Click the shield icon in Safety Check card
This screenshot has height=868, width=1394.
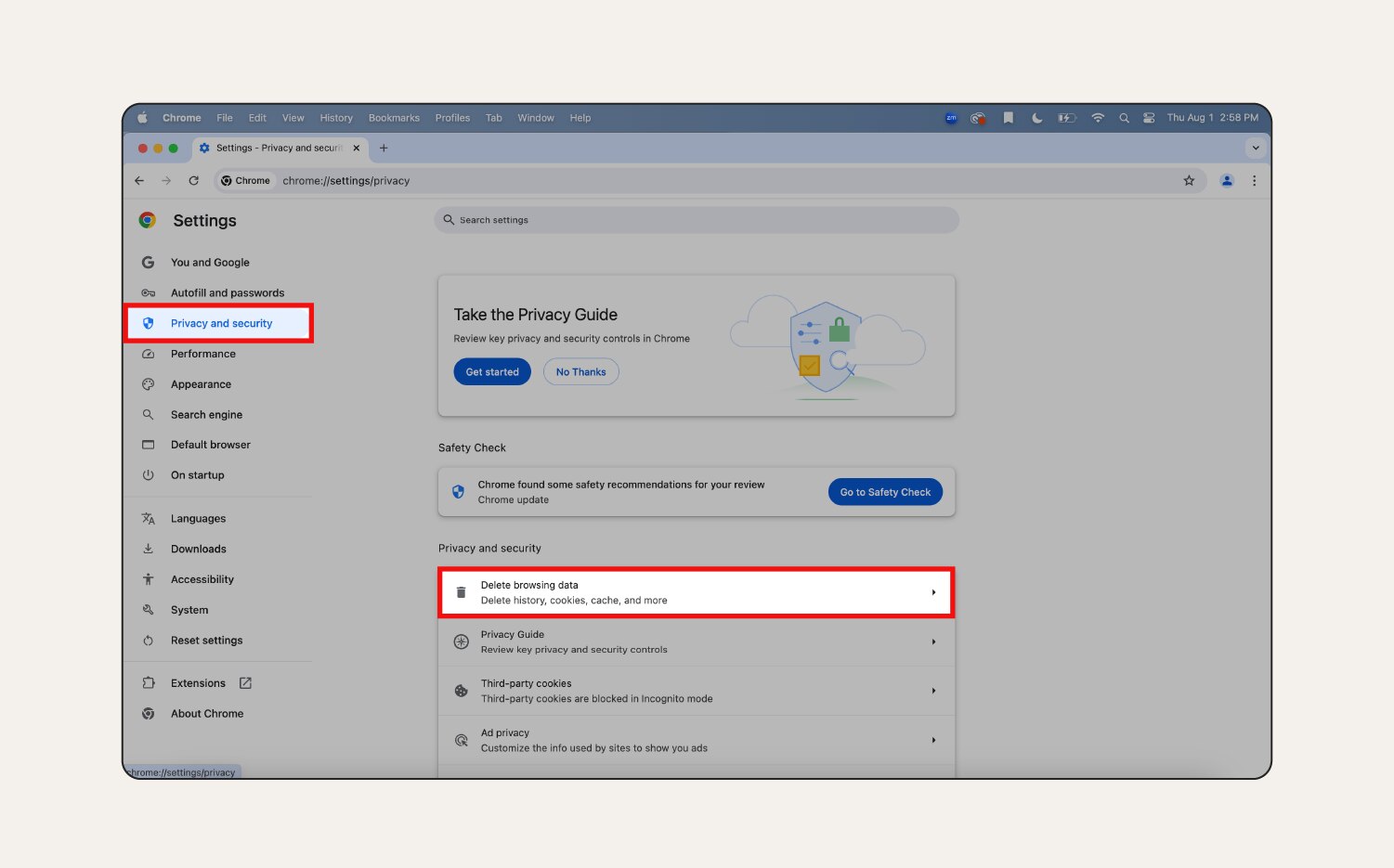(458, 492)
